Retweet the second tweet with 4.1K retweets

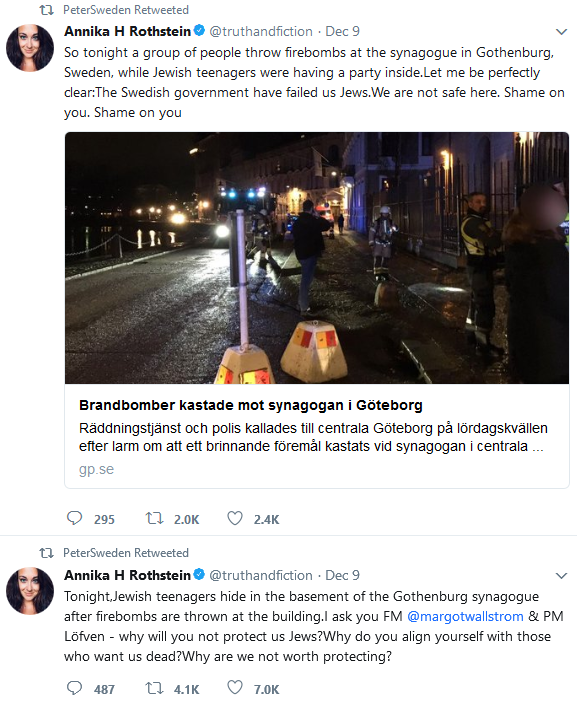point(154,688)
